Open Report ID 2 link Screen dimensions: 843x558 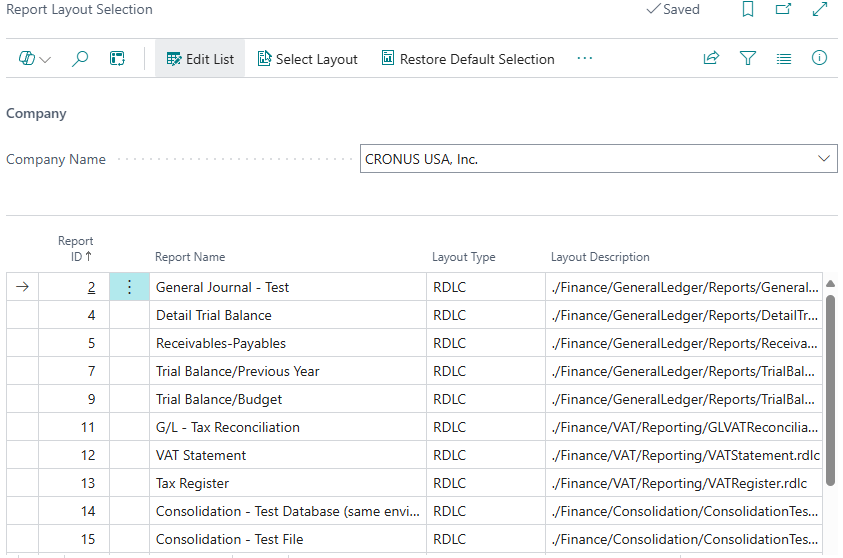coord(91,287)
